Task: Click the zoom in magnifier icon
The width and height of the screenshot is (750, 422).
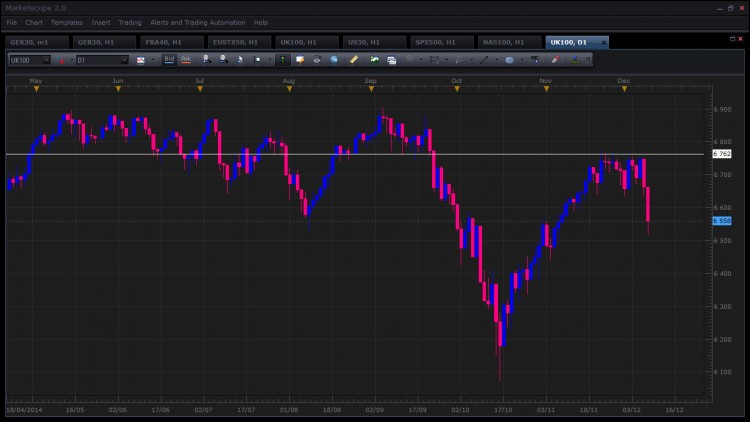Action: (206, 59)
